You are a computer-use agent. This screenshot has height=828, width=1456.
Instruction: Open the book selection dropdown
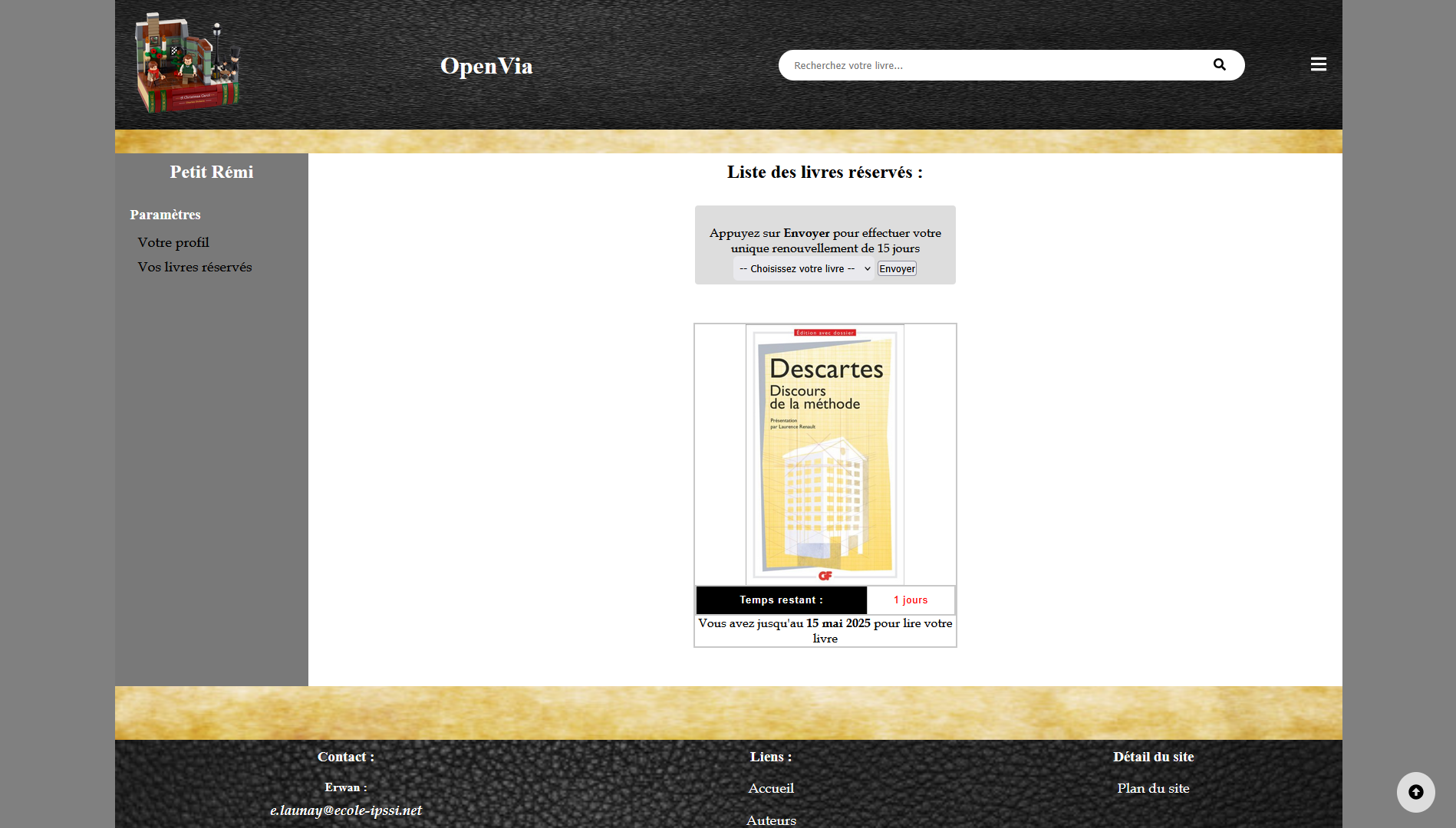803,269
